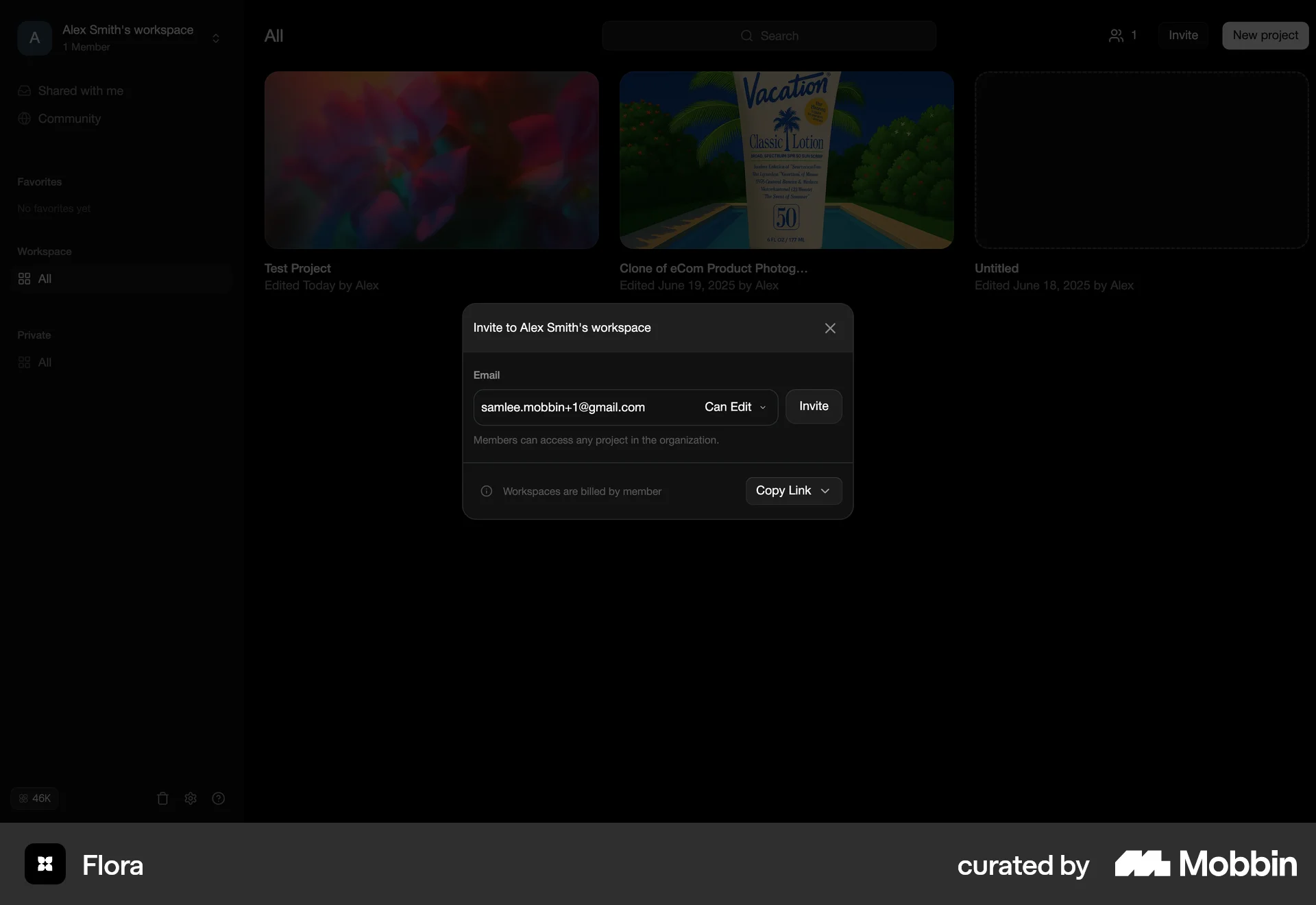Click the workspace avatar letter A
This screenshot has height=905, width=1316.
(x=34, y=38)
